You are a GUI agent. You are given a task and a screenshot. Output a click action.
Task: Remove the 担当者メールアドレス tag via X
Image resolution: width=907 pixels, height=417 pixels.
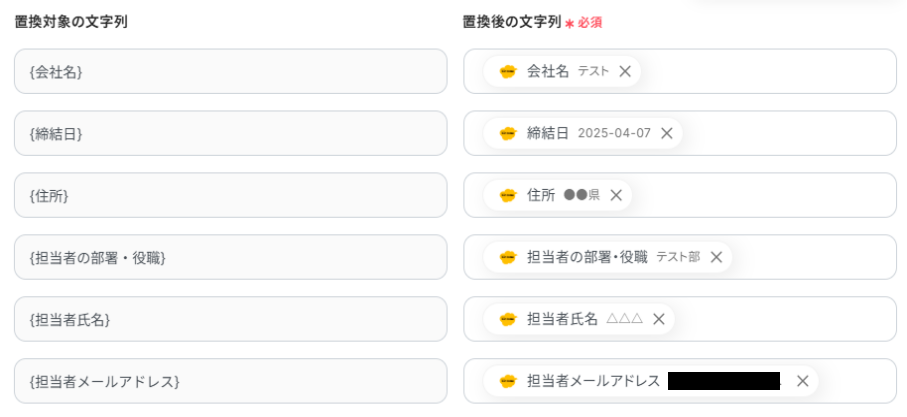coord(802,381)
